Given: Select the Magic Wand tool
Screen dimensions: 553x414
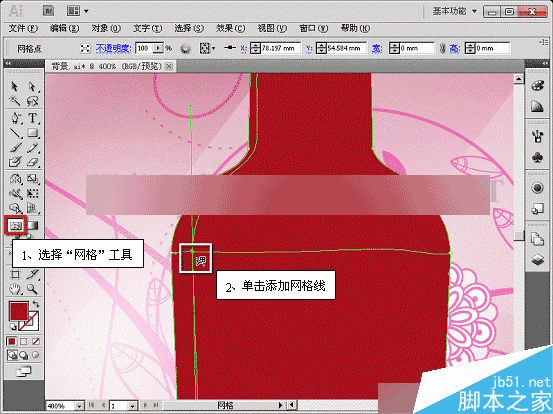Looking at the screenshot, I should 14,101.
